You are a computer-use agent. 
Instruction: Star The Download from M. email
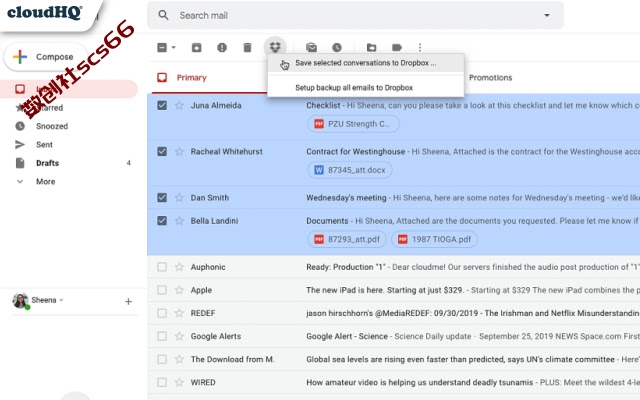pos(179,359)
